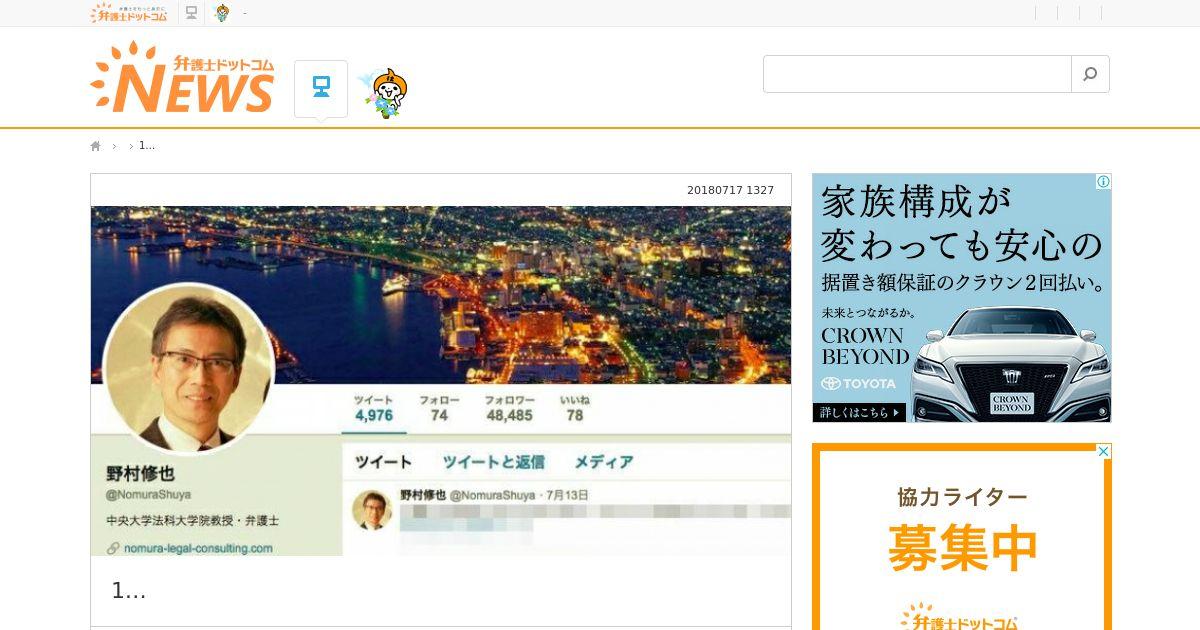1200x630 pixels.
Task: Open the Toyota ad info icon
Action: (x=1103, y=182)
